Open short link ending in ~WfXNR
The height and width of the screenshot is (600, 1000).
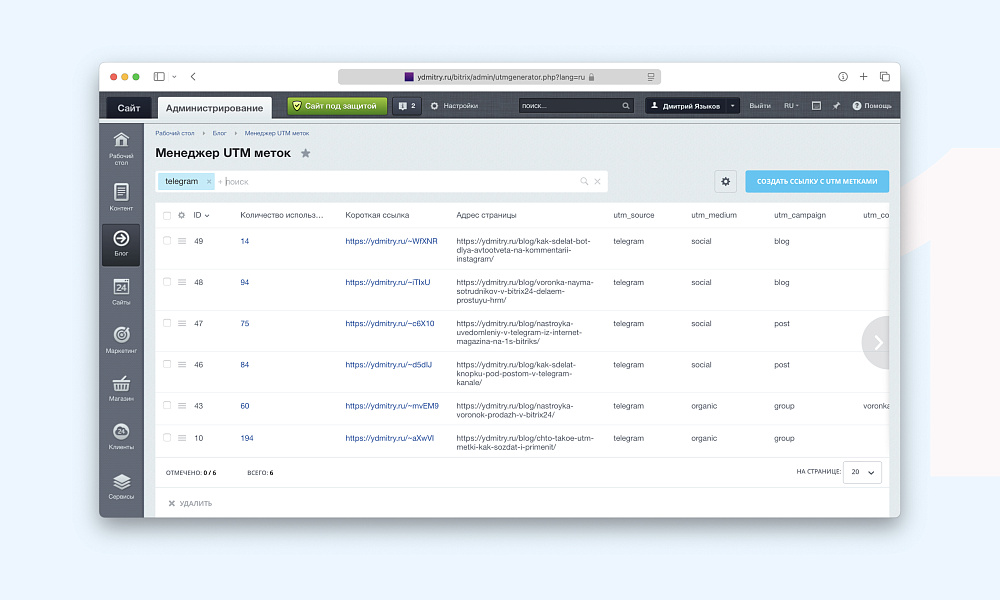391,241
